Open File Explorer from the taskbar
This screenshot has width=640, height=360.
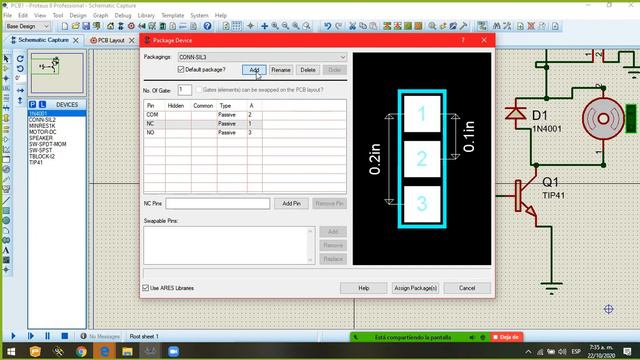[127, 351]
